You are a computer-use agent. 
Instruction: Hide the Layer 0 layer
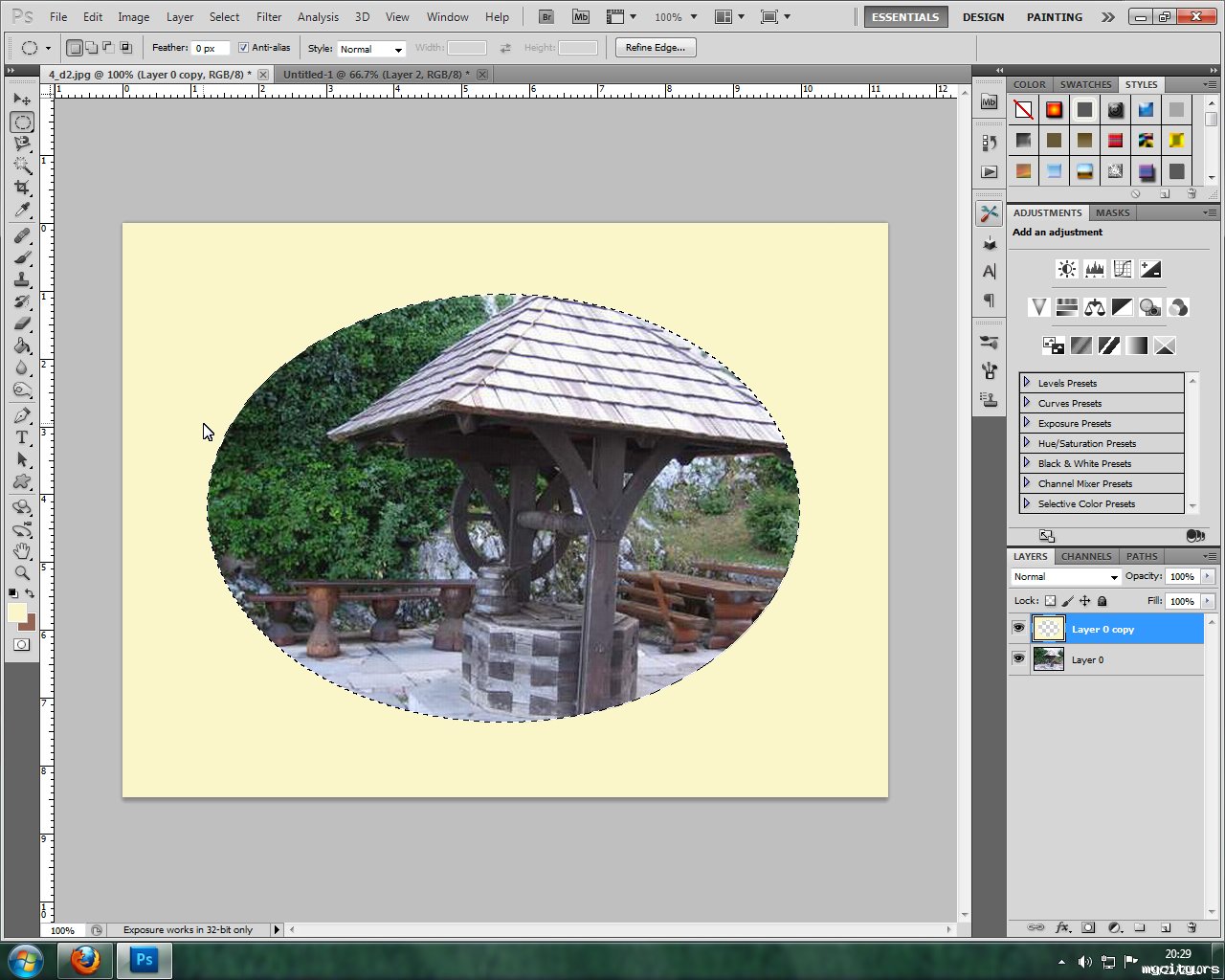[x=1018, y=659]
